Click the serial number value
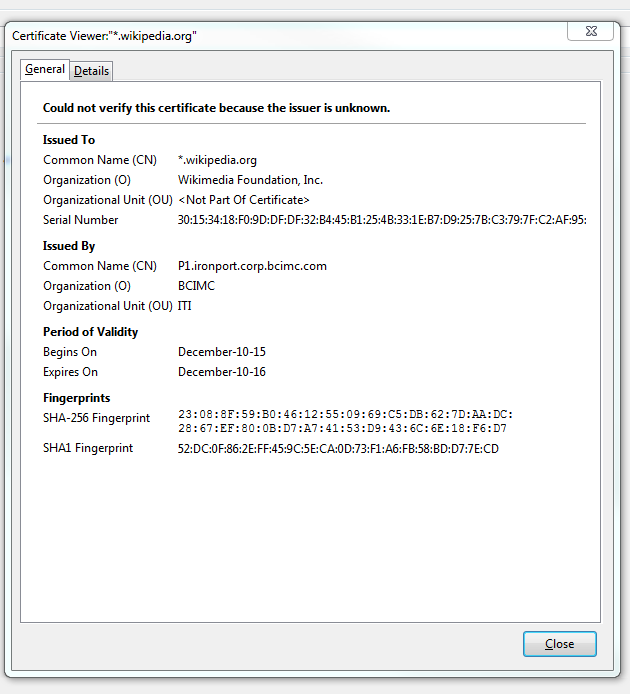 pyautogui.click(x=382, y=220)
